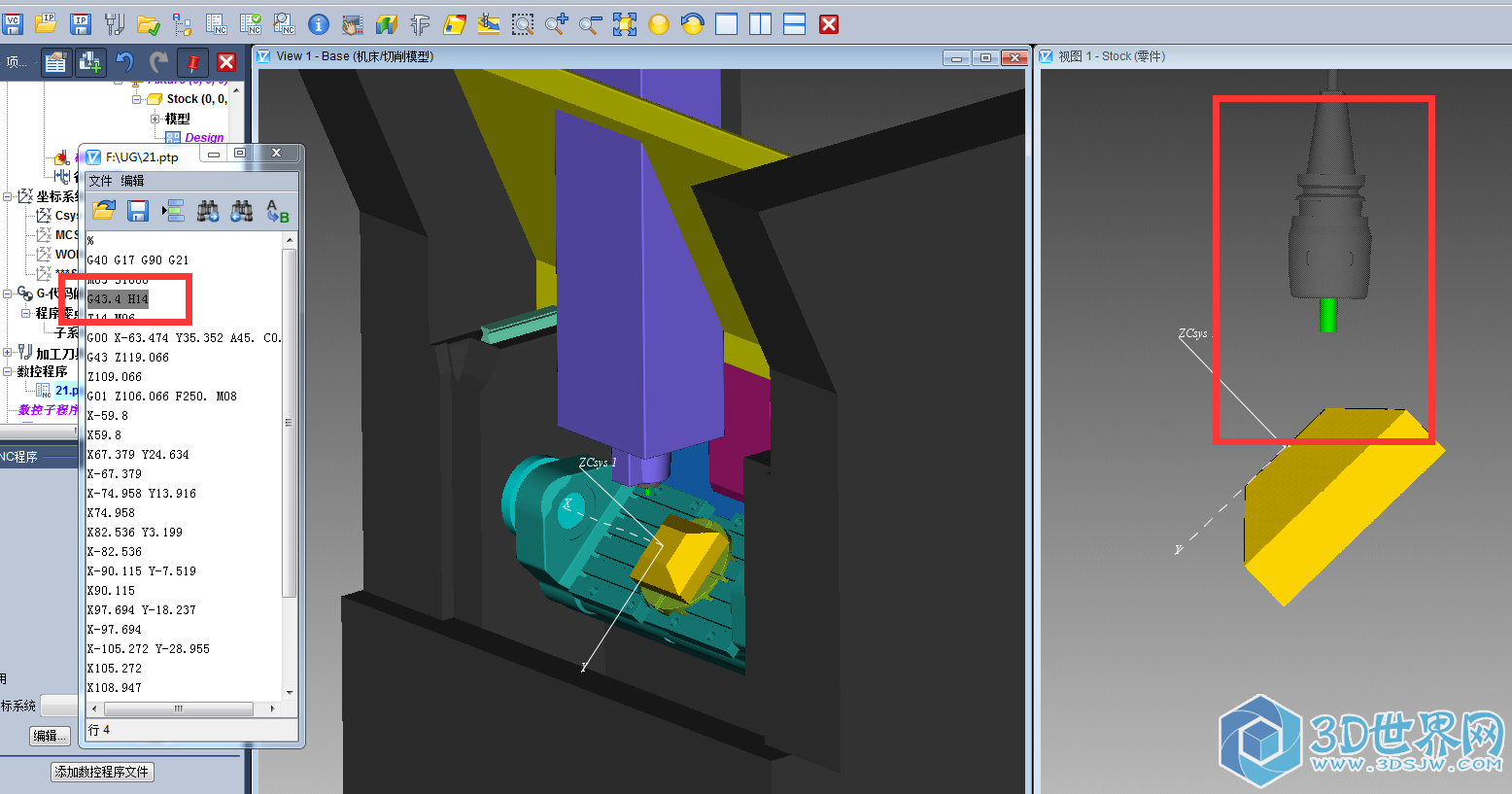Viewport: 1512px width, 794px height.
Task: Click the line numbering icon in editor
Action: pos(173,210)
